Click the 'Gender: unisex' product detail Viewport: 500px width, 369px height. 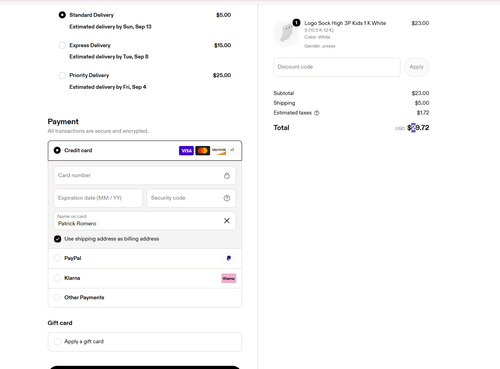(x=320, y=46)
